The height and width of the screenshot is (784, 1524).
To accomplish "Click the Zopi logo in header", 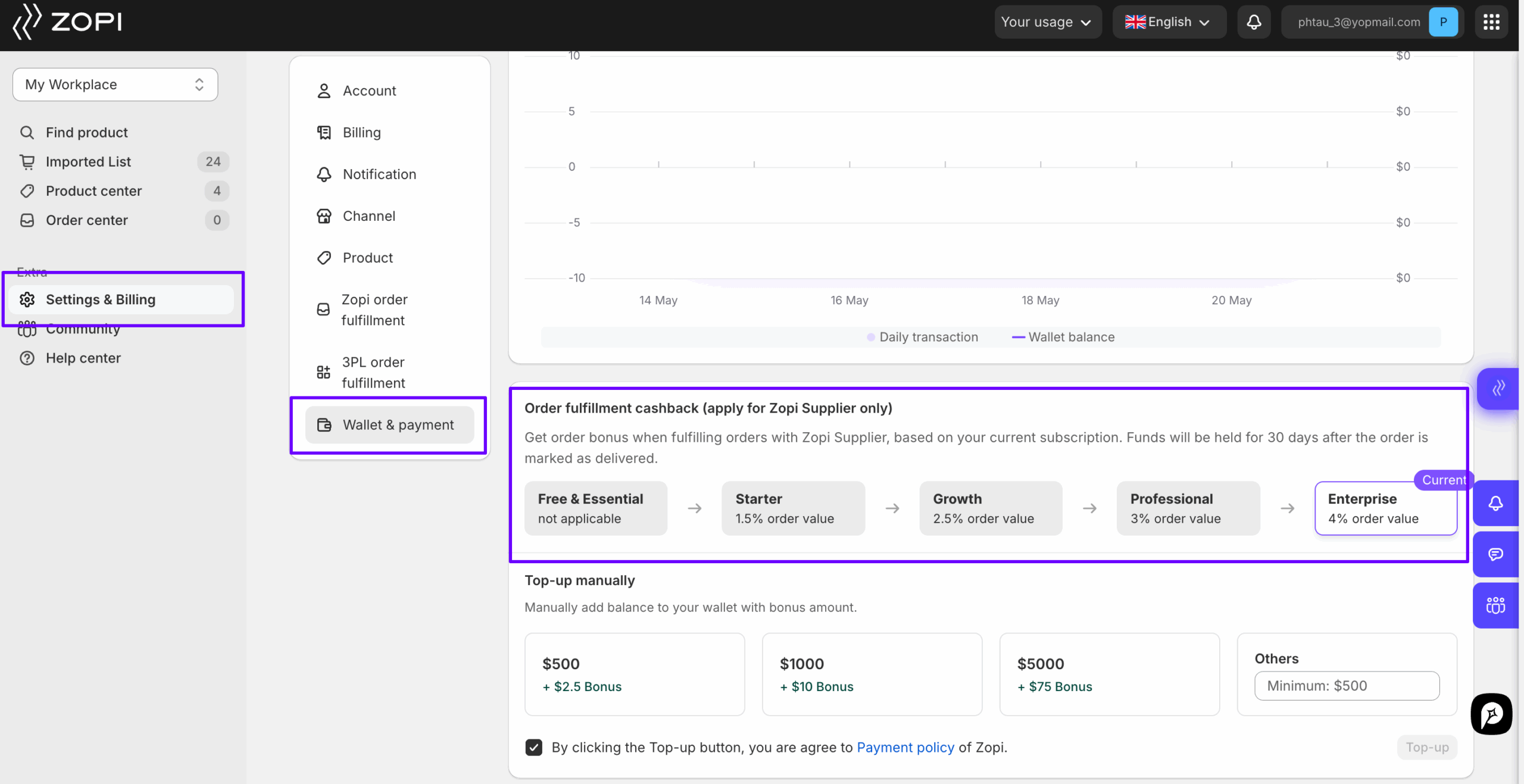I will pos(67,22).
